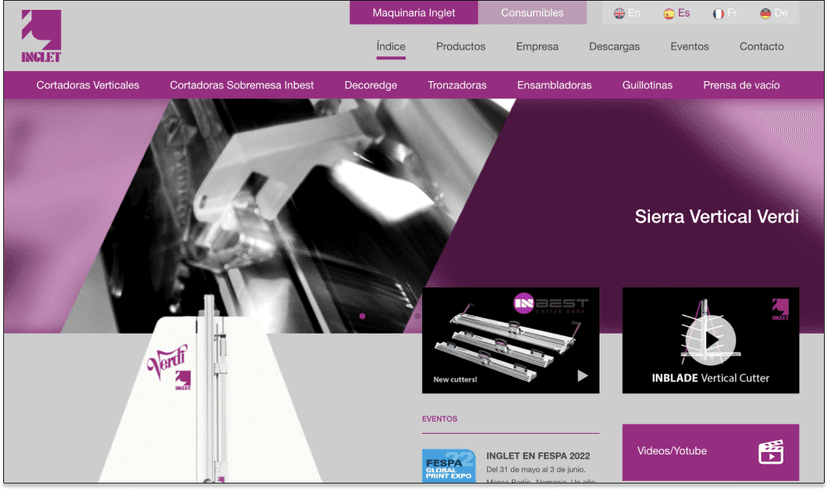Viewport: 828px width, 490px height.
Task: Go to Prensa de vacío category
Action: (741, 85)
